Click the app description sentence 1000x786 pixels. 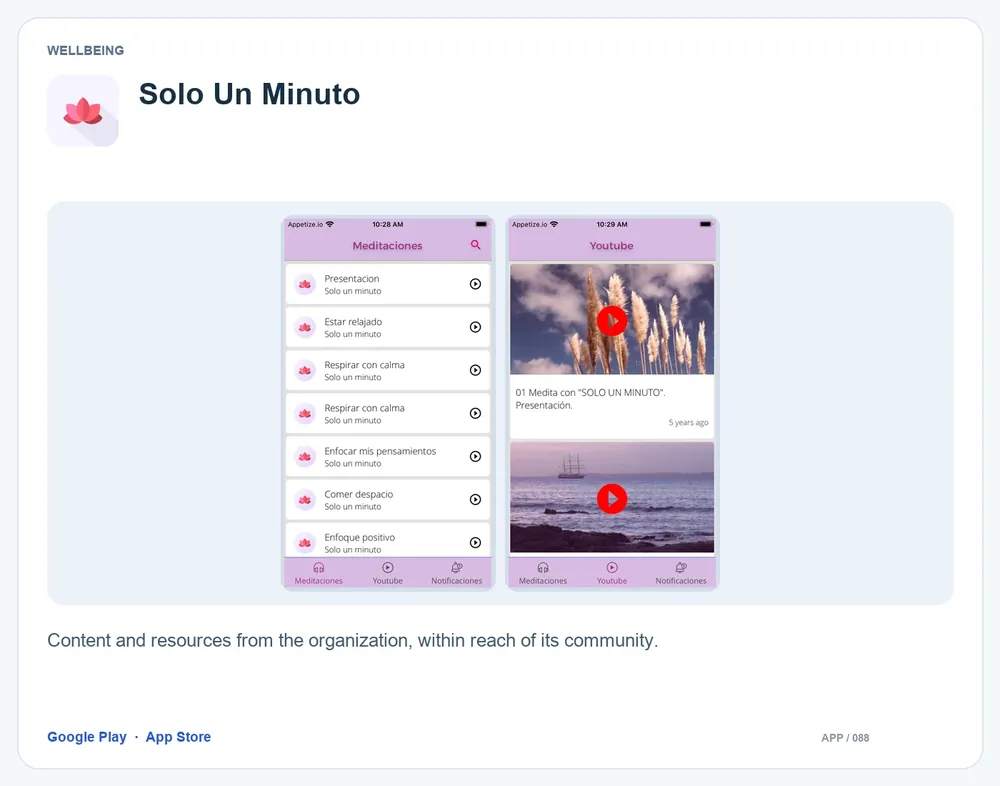(353, 641)
